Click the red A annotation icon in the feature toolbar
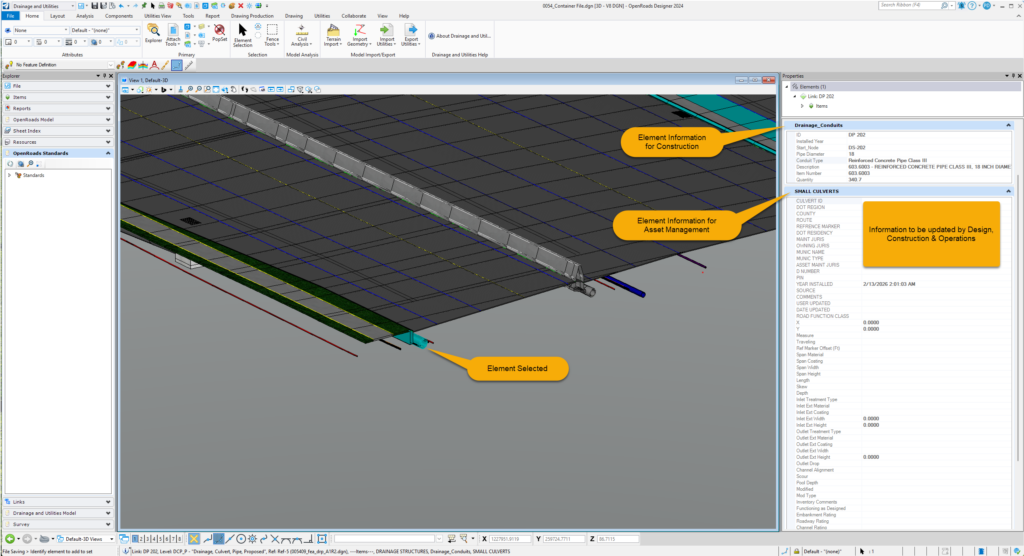Screen dimensions: 1024x556 click(154, 65)
